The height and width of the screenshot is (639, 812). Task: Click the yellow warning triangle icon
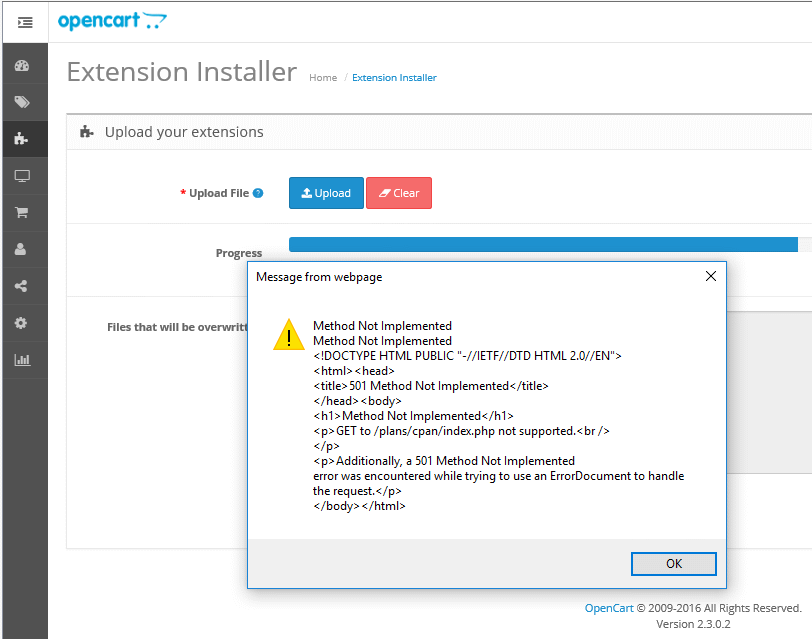pyautogui.click(x=288, y=335)
